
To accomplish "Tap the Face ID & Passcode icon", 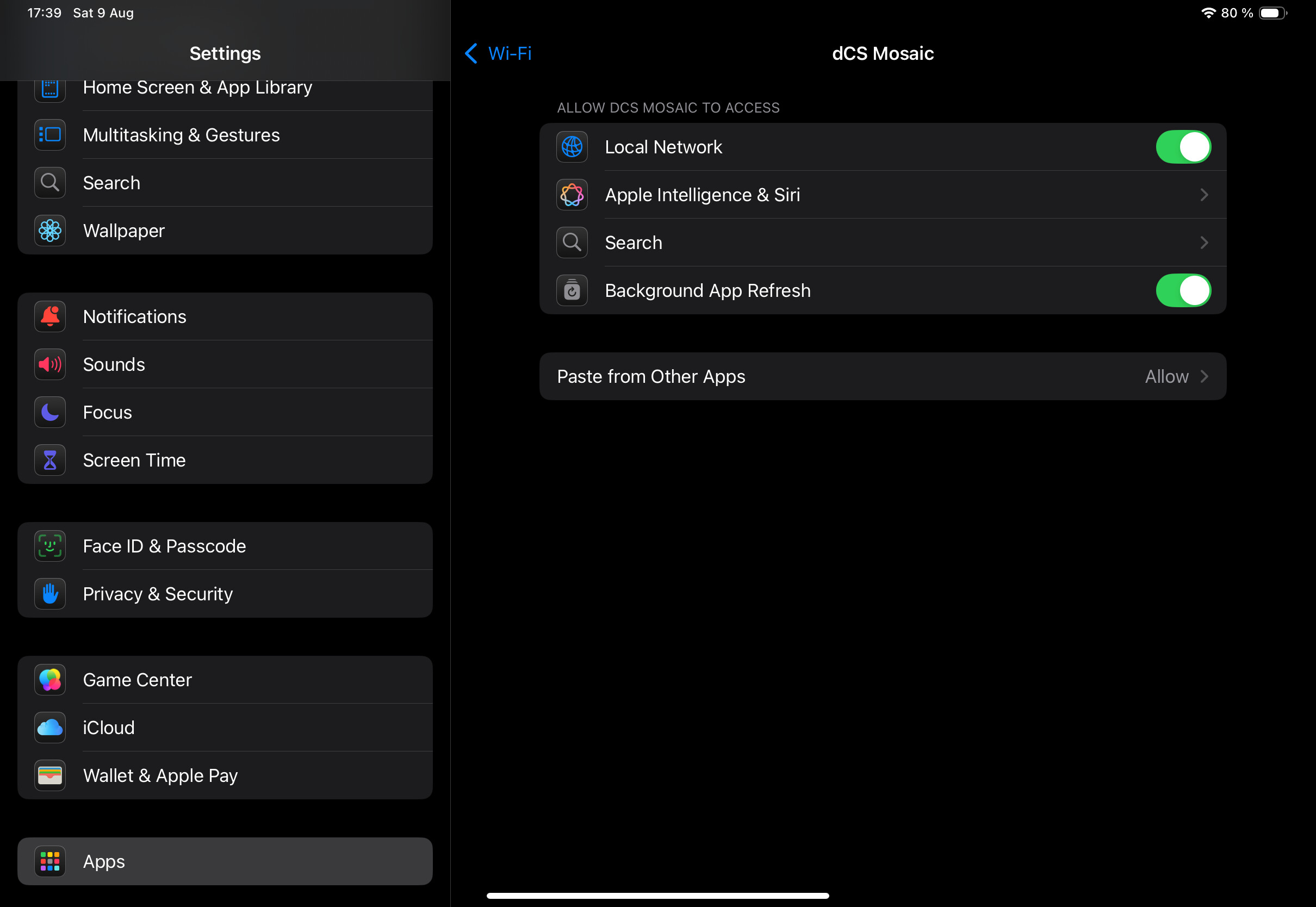I will click(50, 546).
